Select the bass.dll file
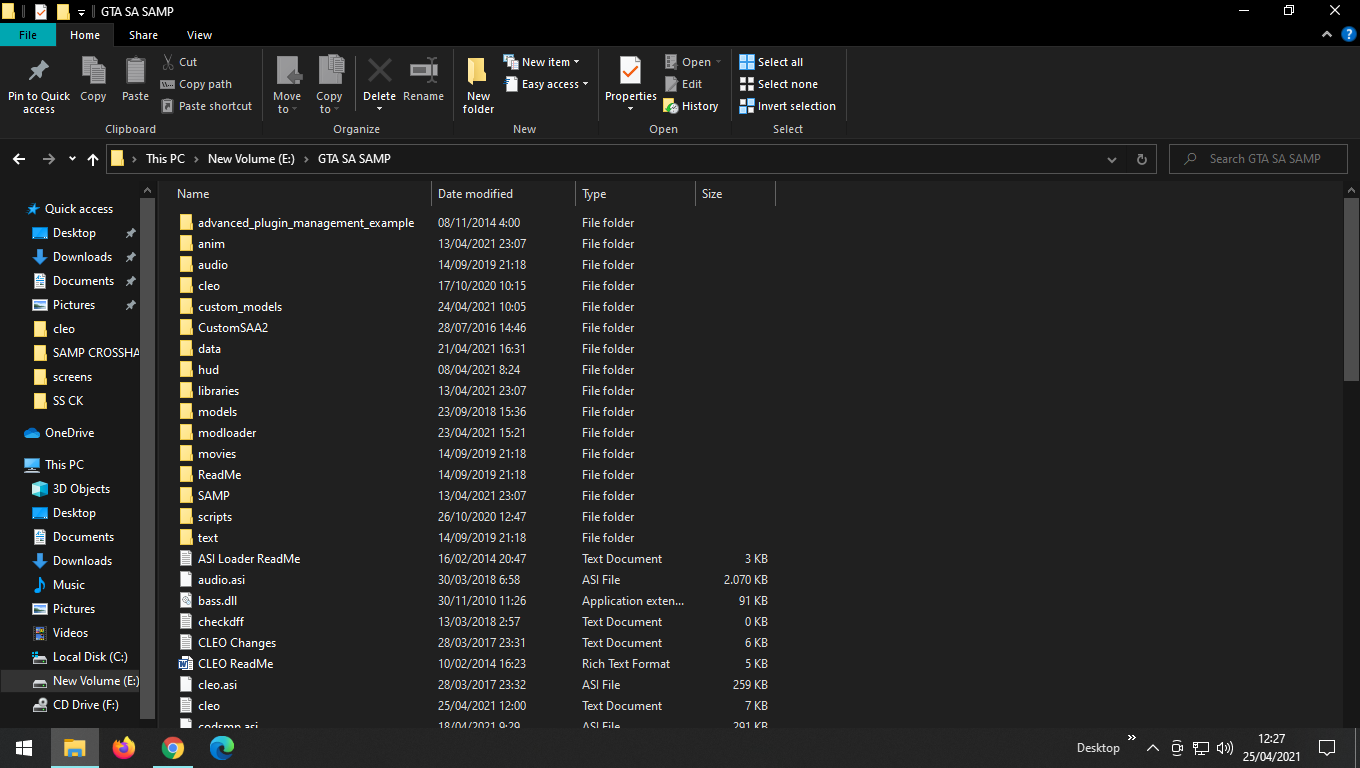This screenshot has width=1360, height=768. pyautogui.click(x=217, y=601)
